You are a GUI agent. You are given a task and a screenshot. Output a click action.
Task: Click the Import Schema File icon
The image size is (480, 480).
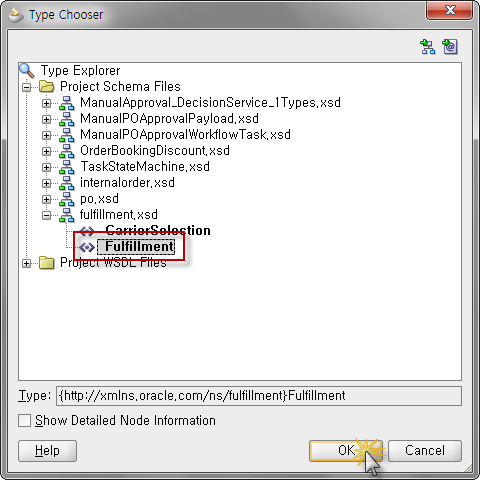click(428, 47)
